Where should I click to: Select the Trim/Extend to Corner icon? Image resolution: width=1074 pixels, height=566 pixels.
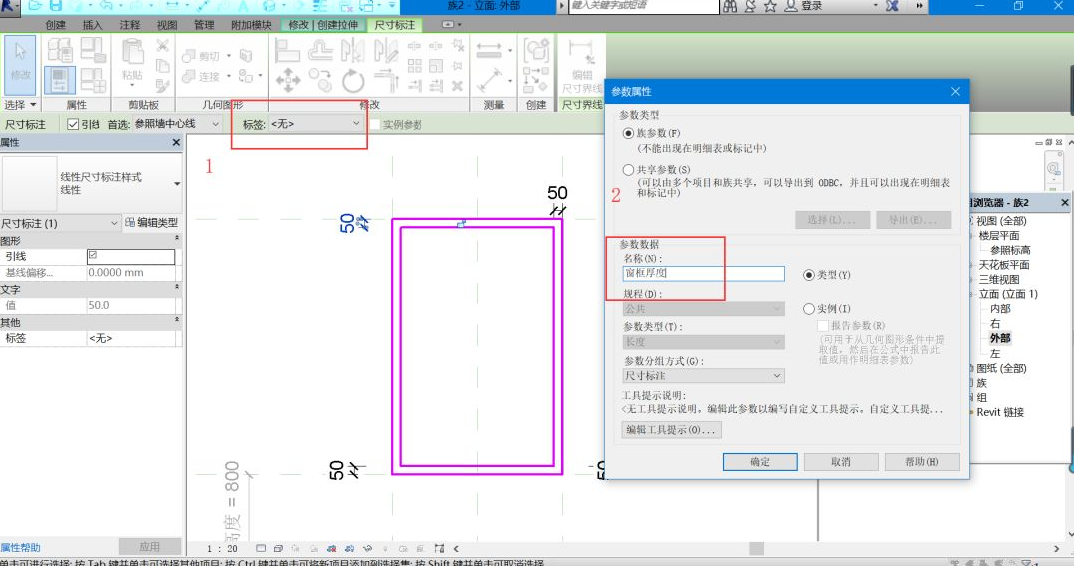(386, 81)
